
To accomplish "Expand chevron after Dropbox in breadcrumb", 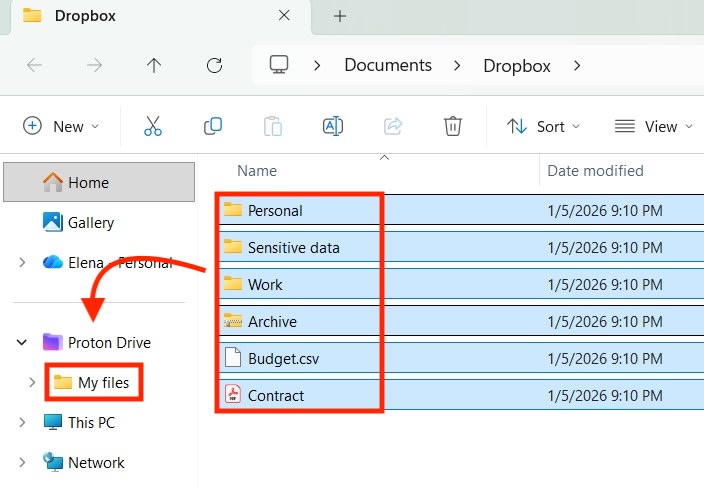I will click(577, 66).
